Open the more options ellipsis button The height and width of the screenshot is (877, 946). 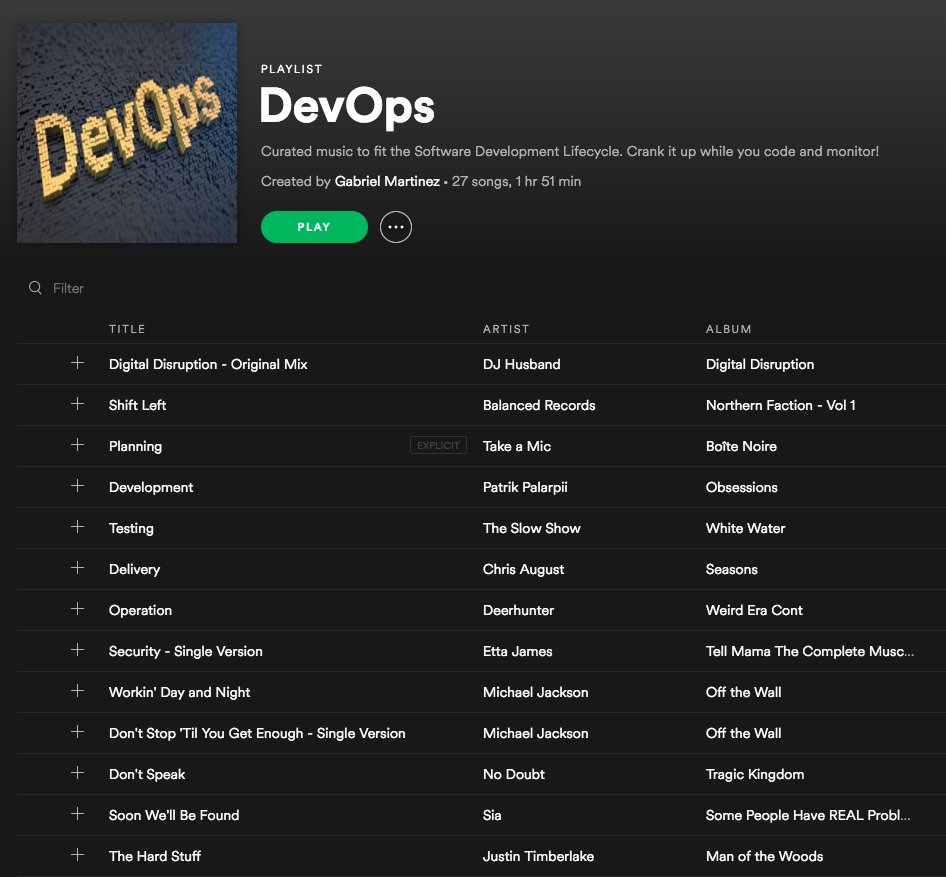click(x=396, y=227)
